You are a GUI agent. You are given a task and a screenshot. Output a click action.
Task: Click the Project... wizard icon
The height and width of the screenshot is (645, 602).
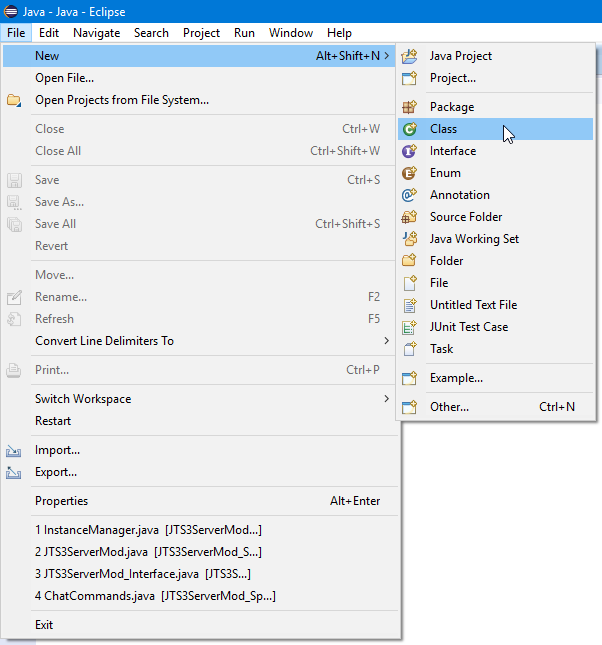pyautogui.click(x=409, y=78)
